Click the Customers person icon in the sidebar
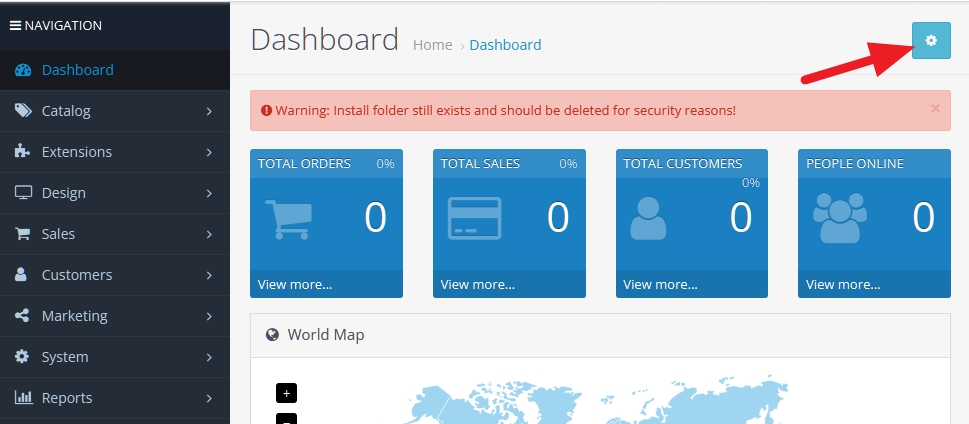969x424 pixels. click(21, 274)
